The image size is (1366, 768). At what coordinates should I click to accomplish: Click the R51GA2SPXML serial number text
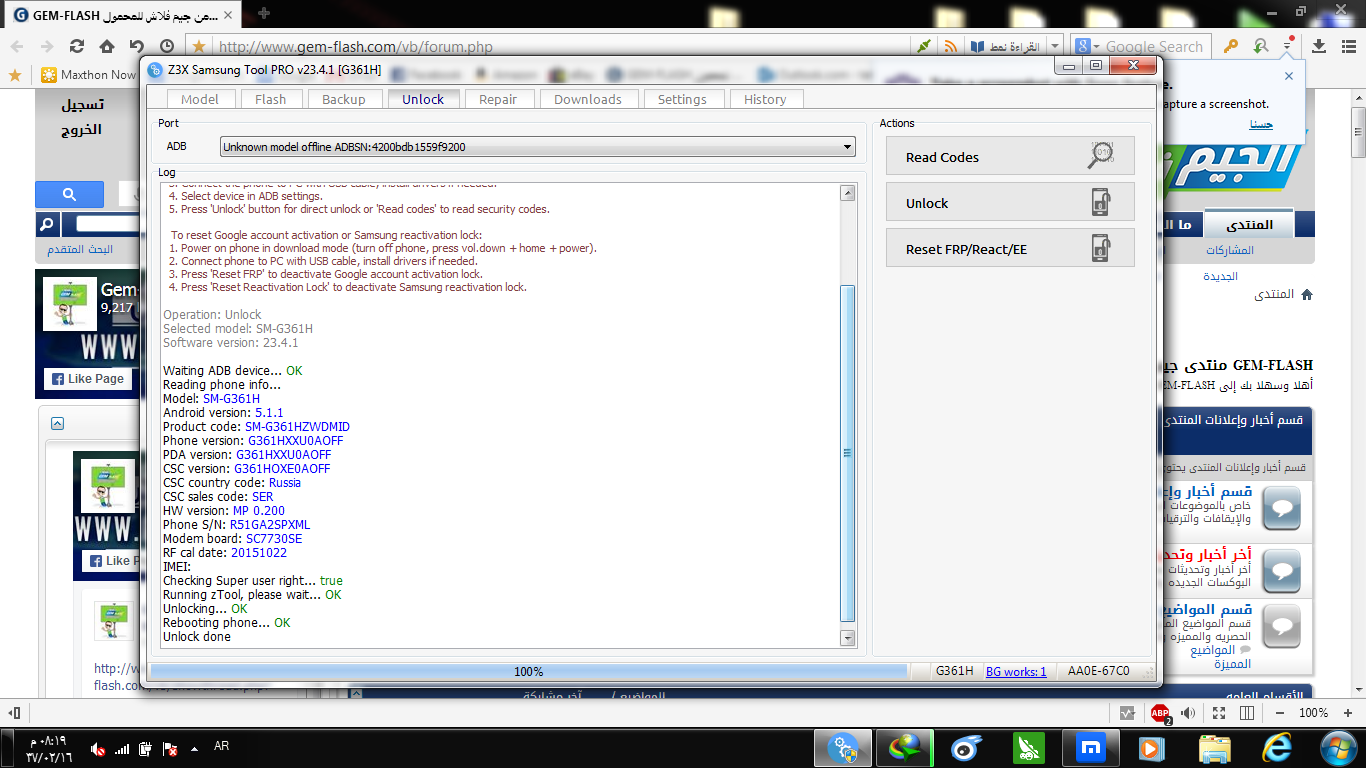coord(270,524)
